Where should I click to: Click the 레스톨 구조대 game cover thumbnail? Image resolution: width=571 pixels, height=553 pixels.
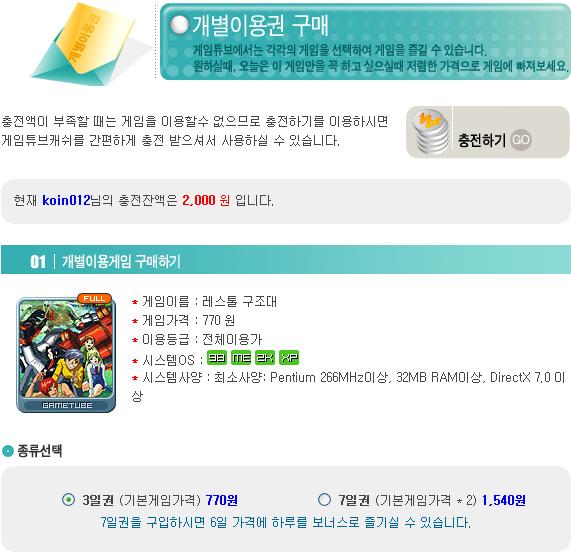[66, 353]
